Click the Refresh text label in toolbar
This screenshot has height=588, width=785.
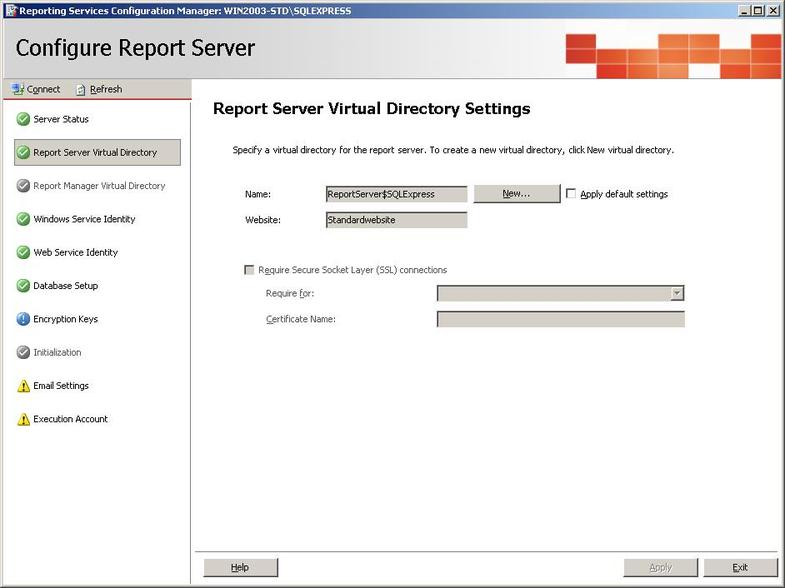(x=106, y=89)
